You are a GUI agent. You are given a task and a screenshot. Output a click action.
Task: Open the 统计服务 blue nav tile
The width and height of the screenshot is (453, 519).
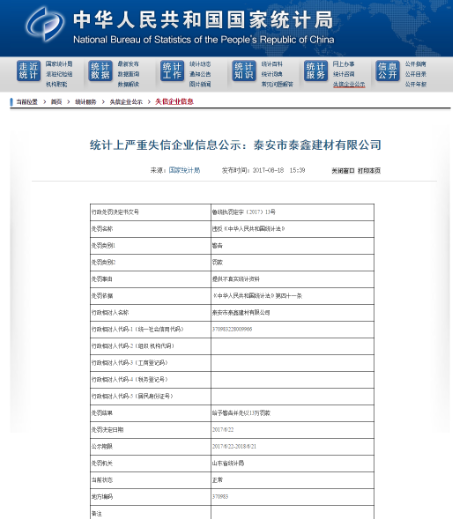tap(316, 71)
